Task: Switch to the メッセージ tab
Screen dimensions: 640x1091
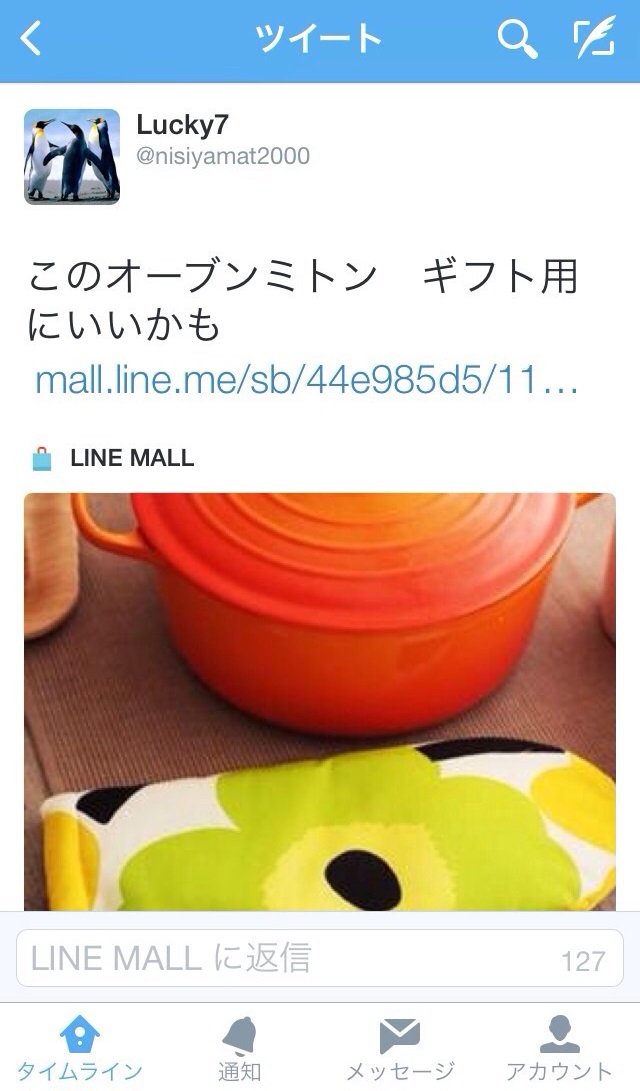Action: click(x=400, y=1071)
